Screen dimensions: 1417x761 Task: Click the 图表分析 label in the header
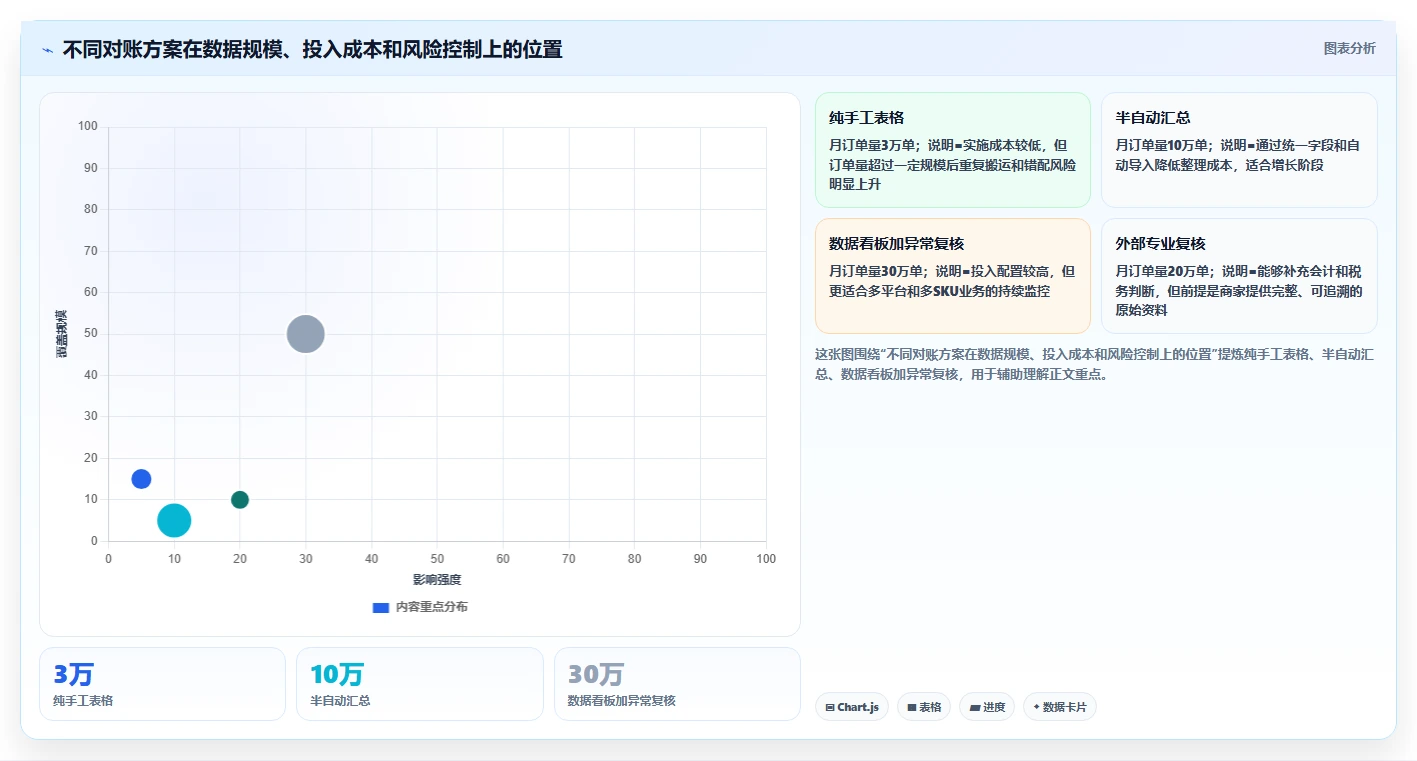click(1349, 48)
